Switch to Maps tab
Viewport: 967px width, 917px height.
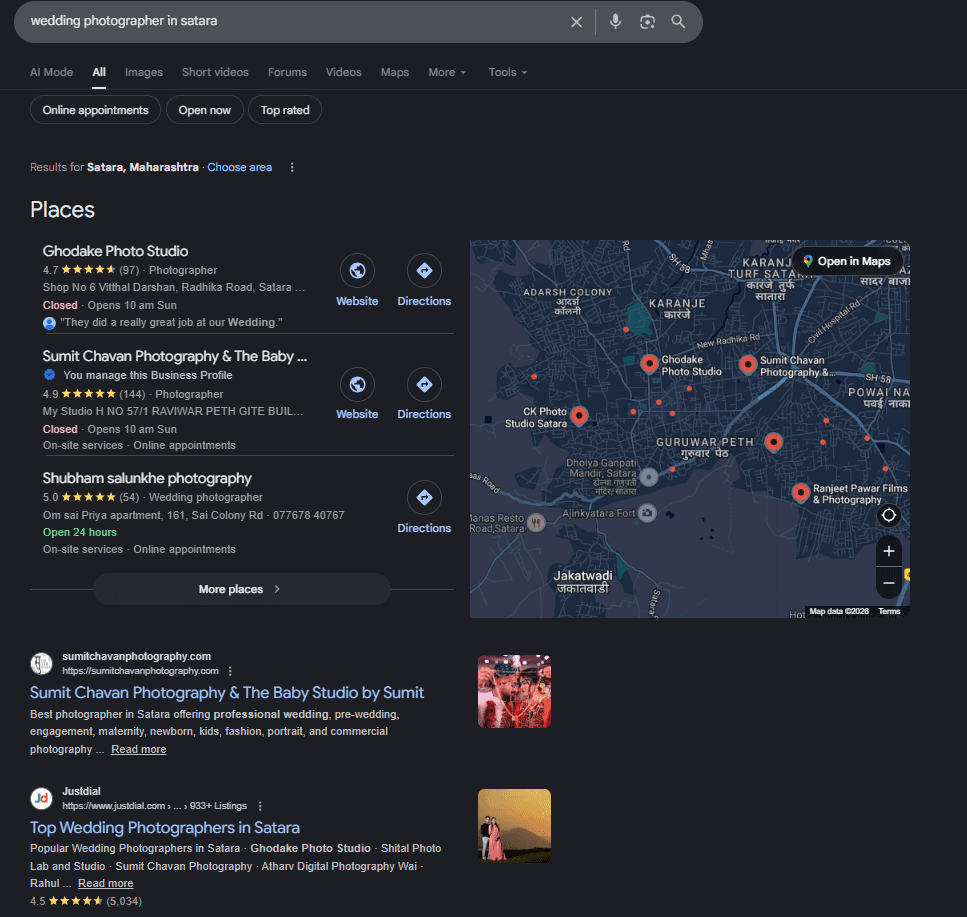[395, 72]
